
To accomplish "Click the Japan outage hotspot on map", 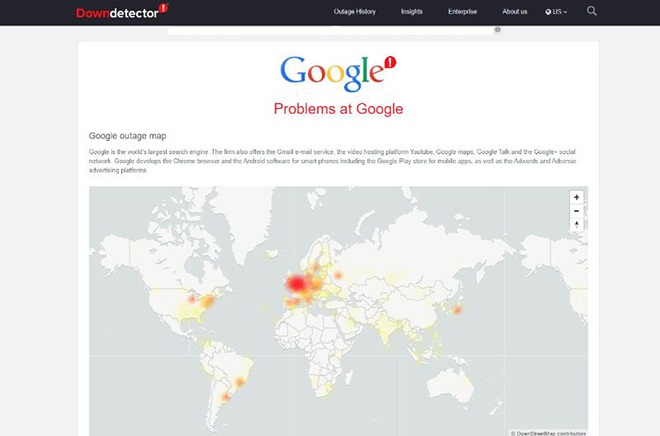I will (x=457, y=310).
